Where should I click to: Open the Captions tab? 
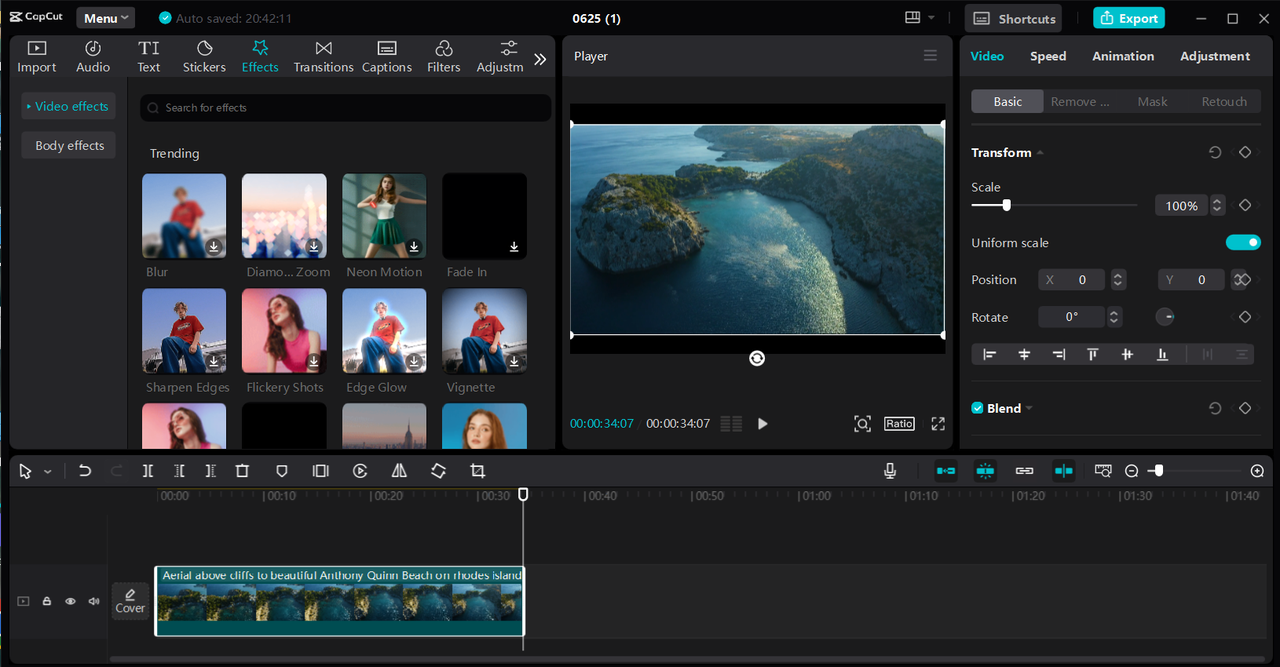point(387,57)
